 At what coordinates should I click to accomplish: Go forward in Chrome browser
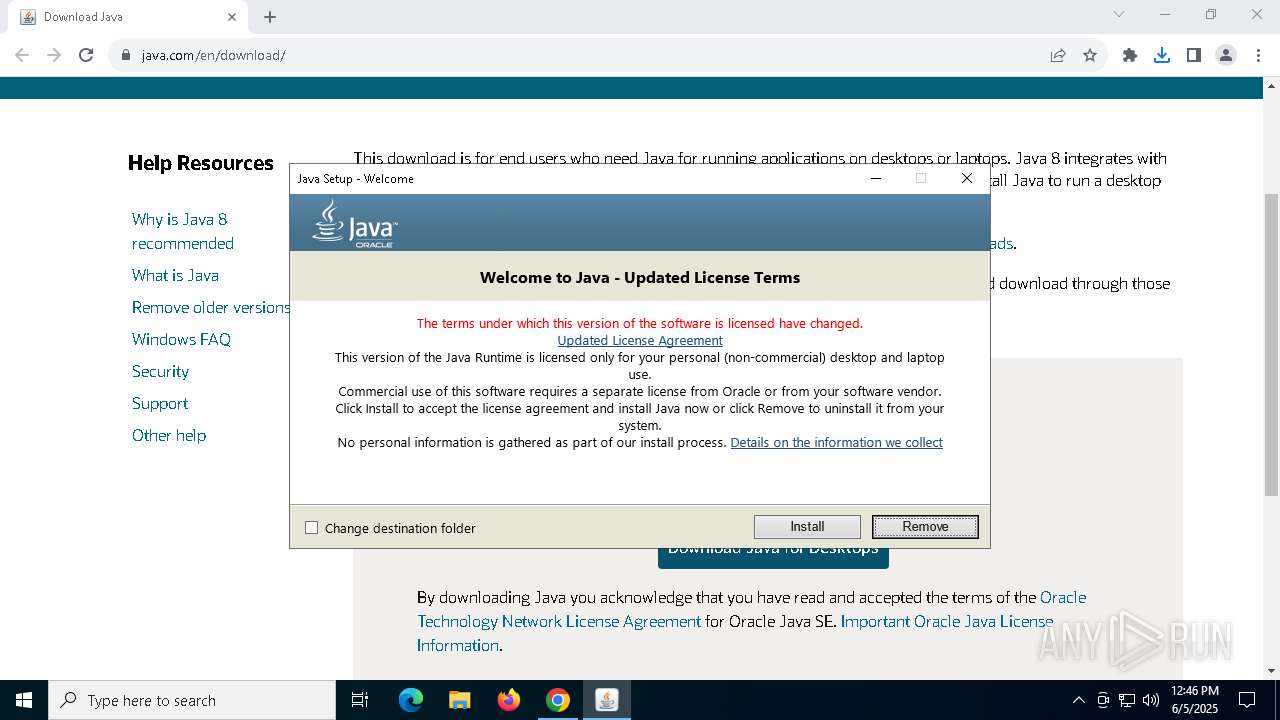[x=54, y=55]
